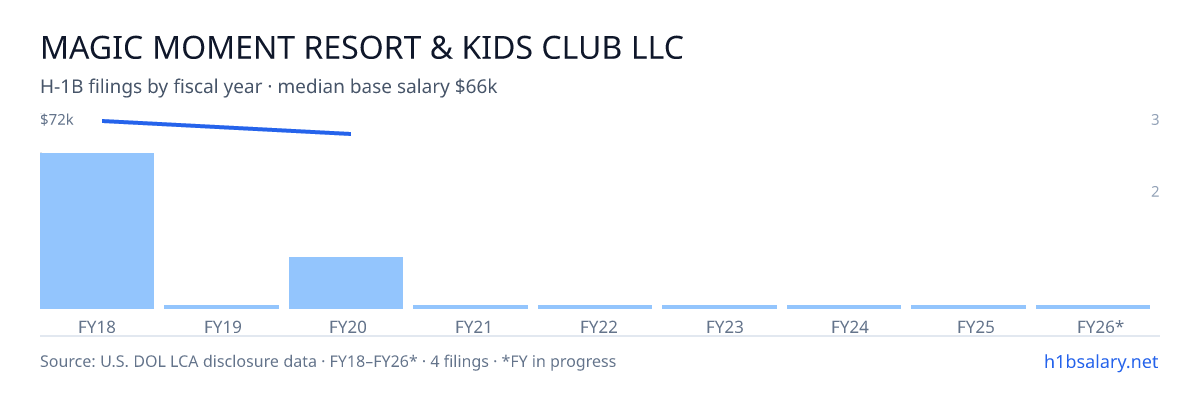Click the FY22 bar stub
Viewport: 1200px width, 400px height.
595,307
